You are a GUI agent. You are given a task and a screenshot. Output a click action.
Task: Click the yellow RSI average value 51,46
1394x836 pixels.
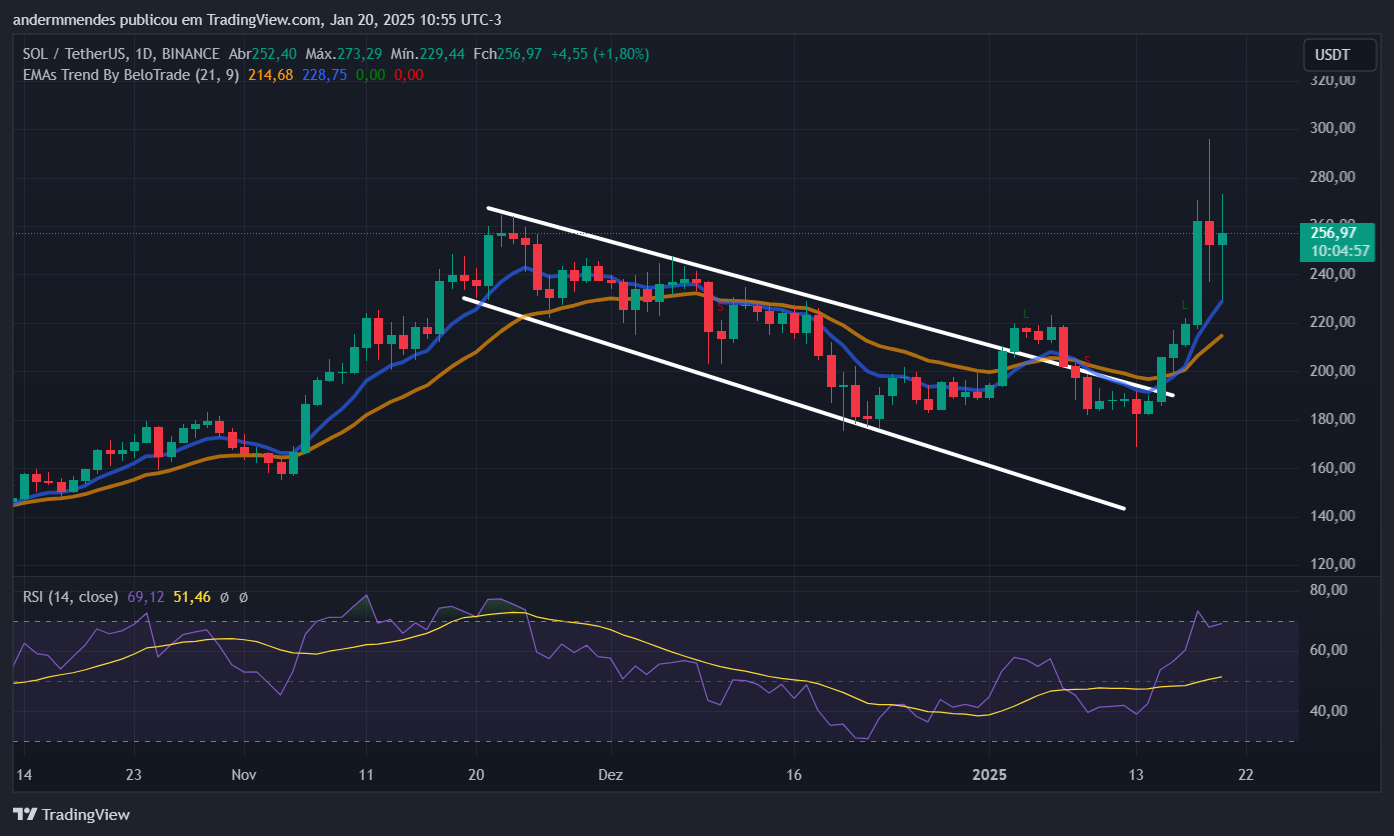coord(192,597)
